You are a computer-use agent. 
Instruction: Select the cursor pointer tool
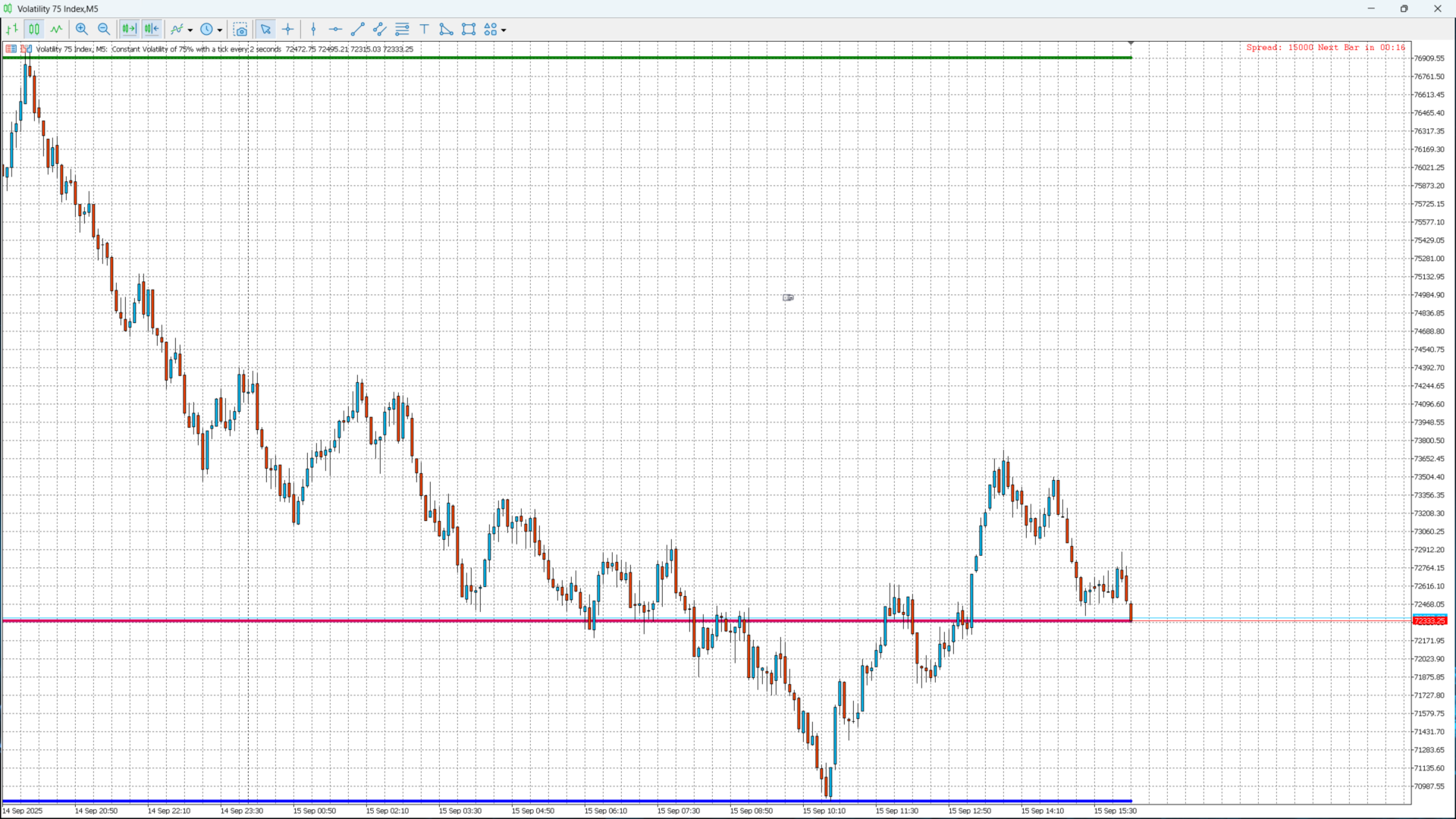click(x=265, y=30)
